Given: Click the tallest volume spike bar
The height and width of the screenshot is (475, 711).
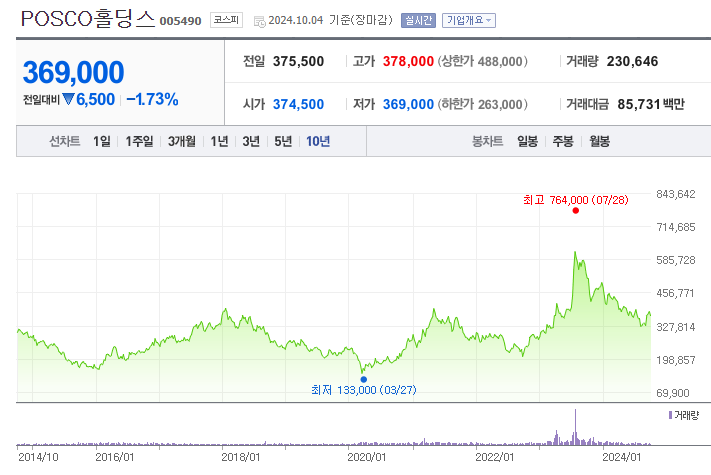Looking at the screenshot, I should tap(575, 427).
